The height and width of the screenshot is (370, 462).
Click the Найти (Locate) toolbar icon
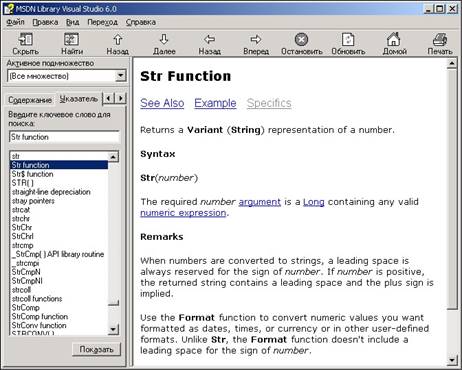coord(71,39)
